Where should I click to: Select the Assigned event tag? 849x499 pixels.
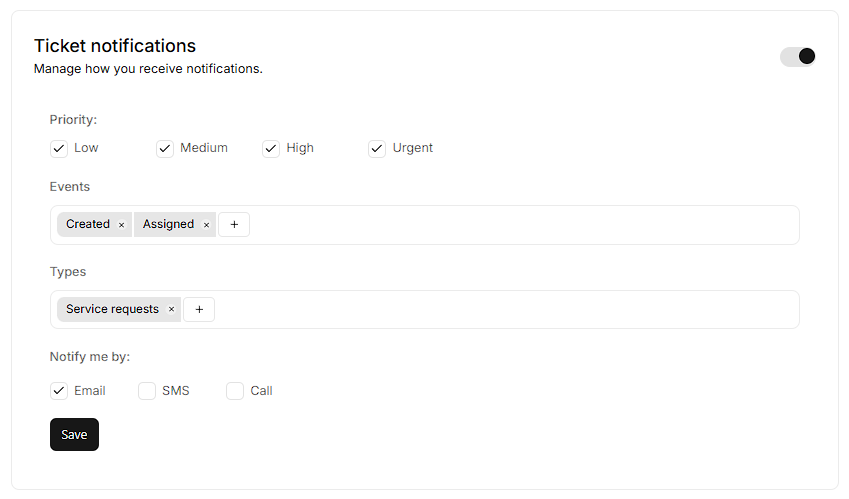[168, 225]
